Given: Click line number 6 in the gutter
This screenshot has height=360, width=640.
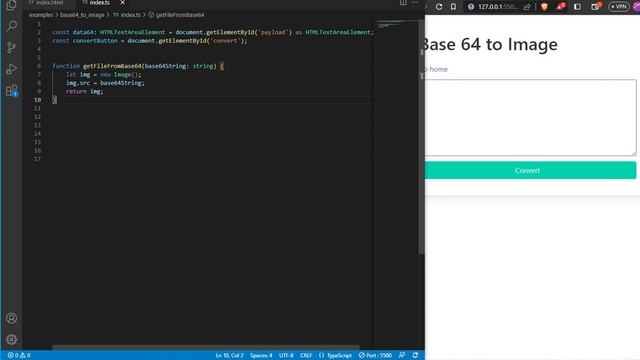Looking at the screenshot, I should tap(39, 66).
